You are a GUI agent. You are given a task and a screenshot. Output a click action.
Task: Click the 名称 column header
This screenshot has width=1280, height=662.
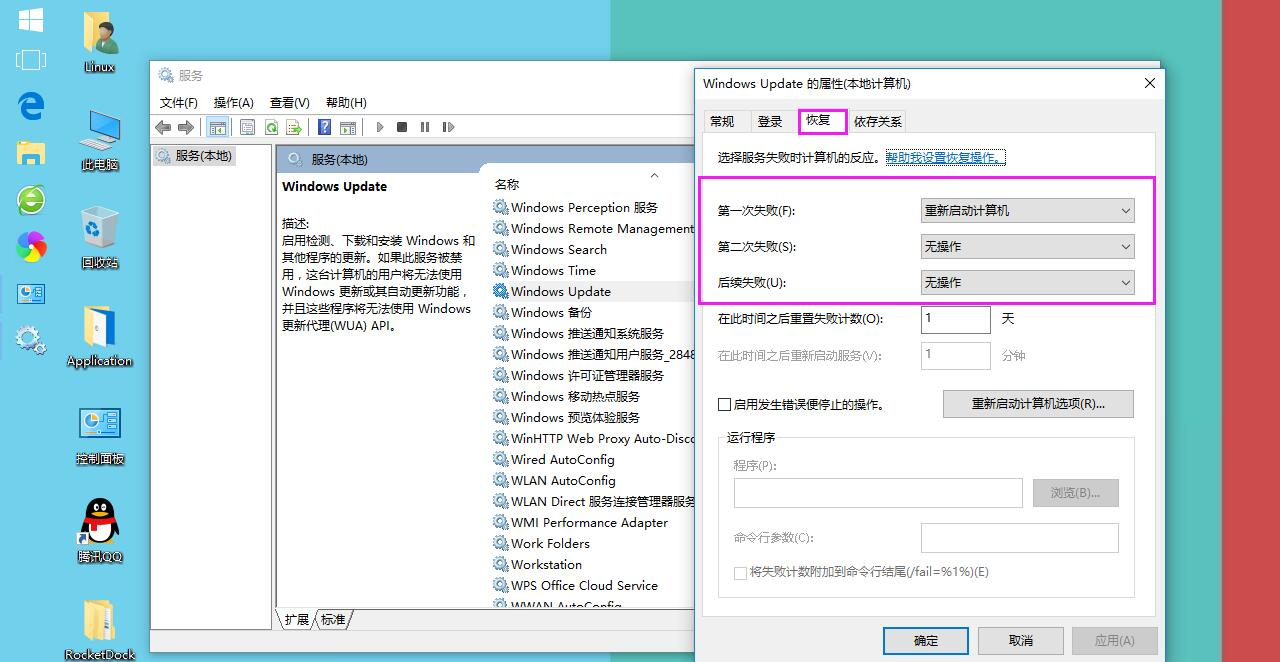click(x=507, y=185)
